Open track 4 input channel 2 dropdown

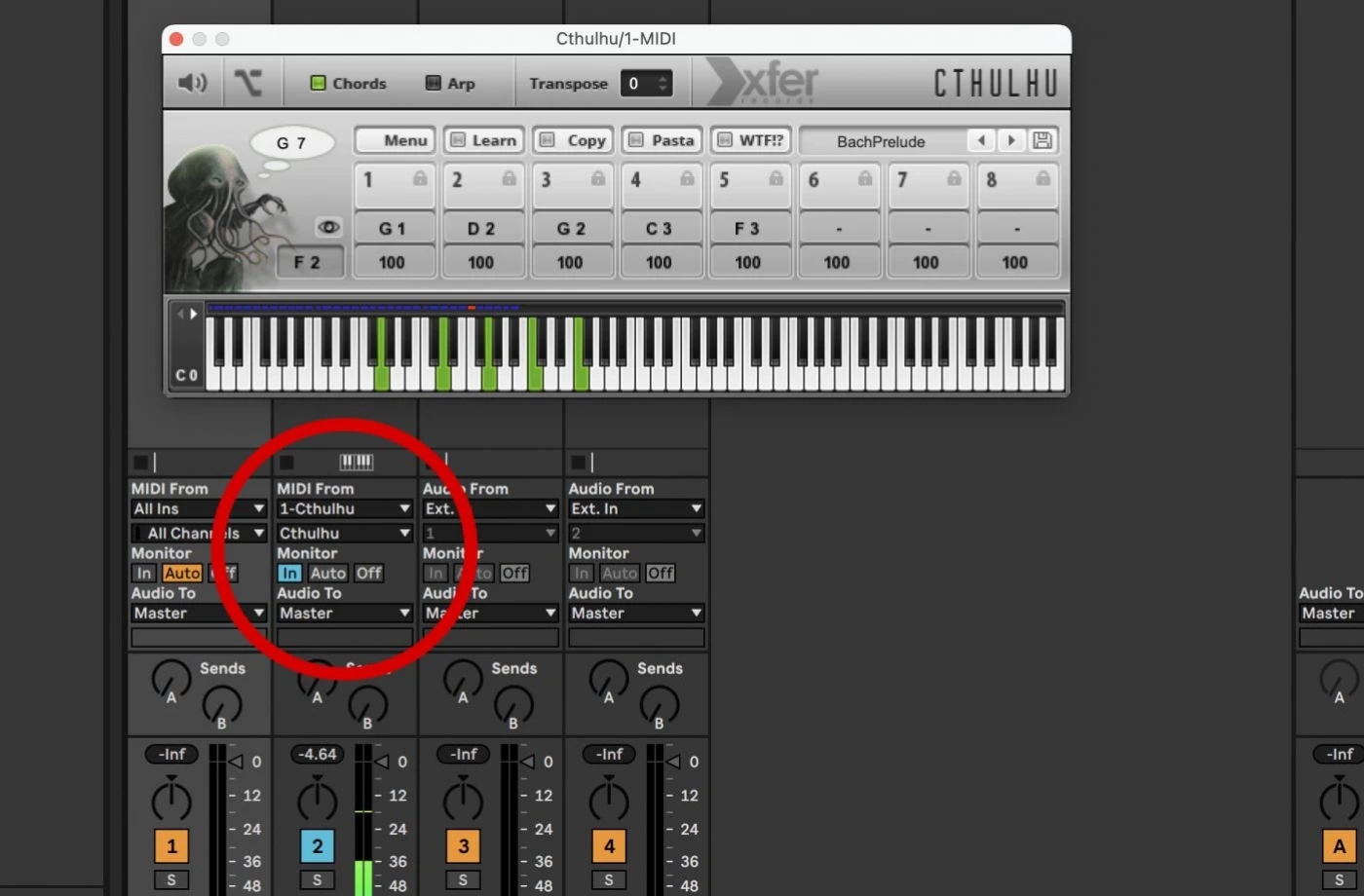click(x=636, y=533)
